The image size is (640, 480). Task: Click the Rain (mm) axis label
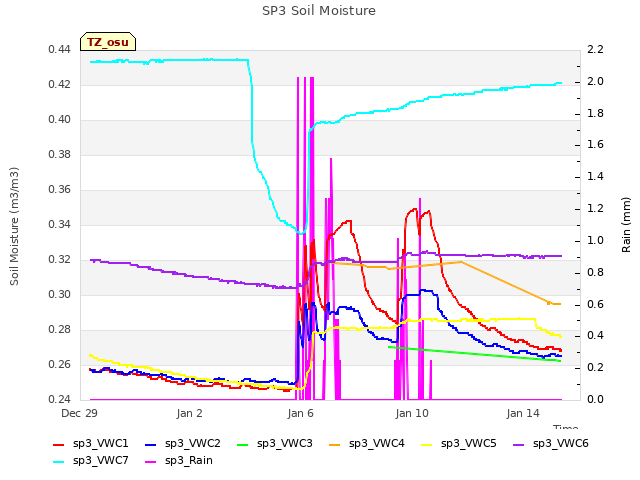(x=626, y=225)
